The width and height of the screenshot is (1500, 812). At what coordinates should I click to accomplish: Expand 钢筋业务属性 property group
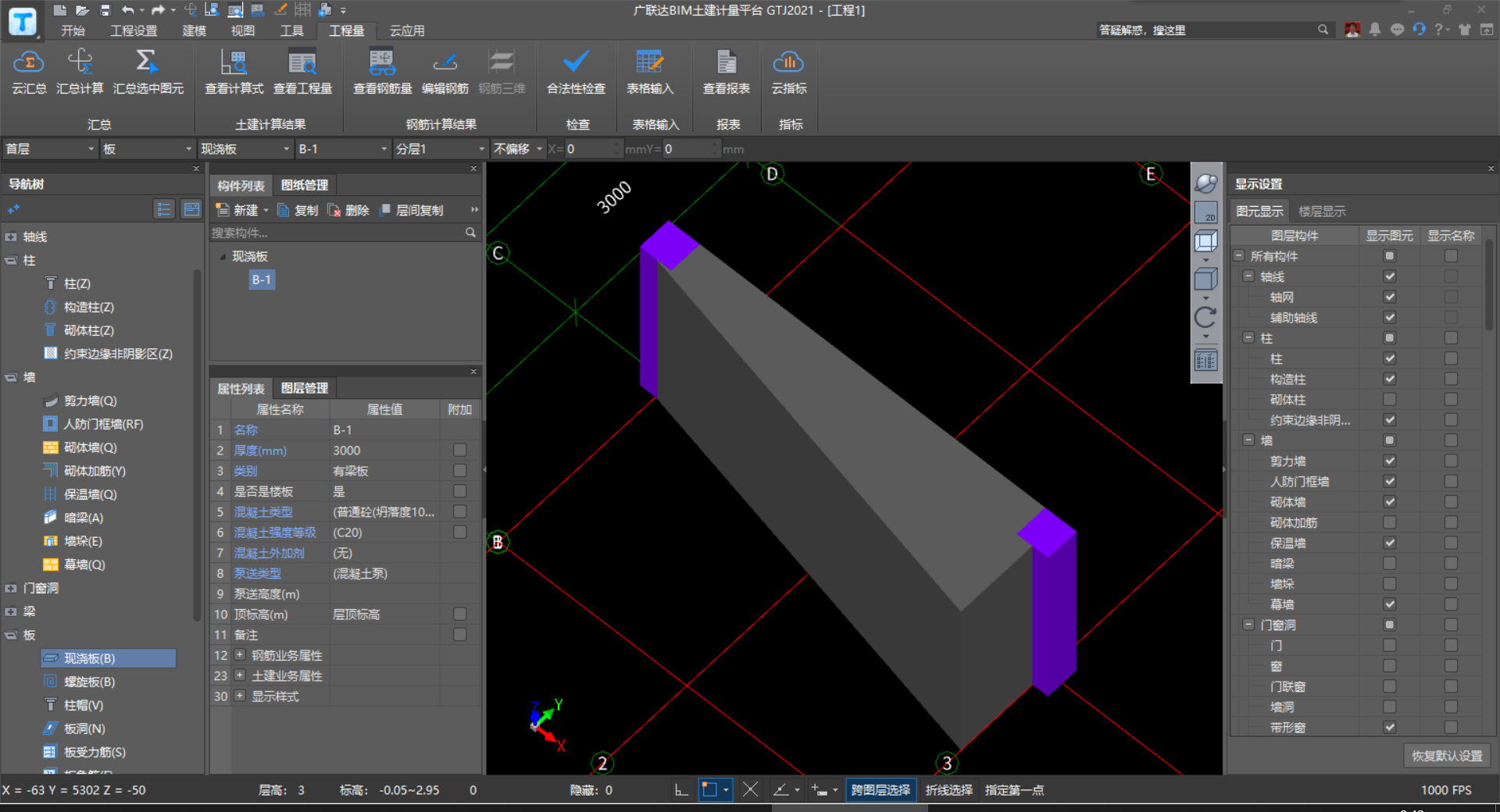(240, 655)
